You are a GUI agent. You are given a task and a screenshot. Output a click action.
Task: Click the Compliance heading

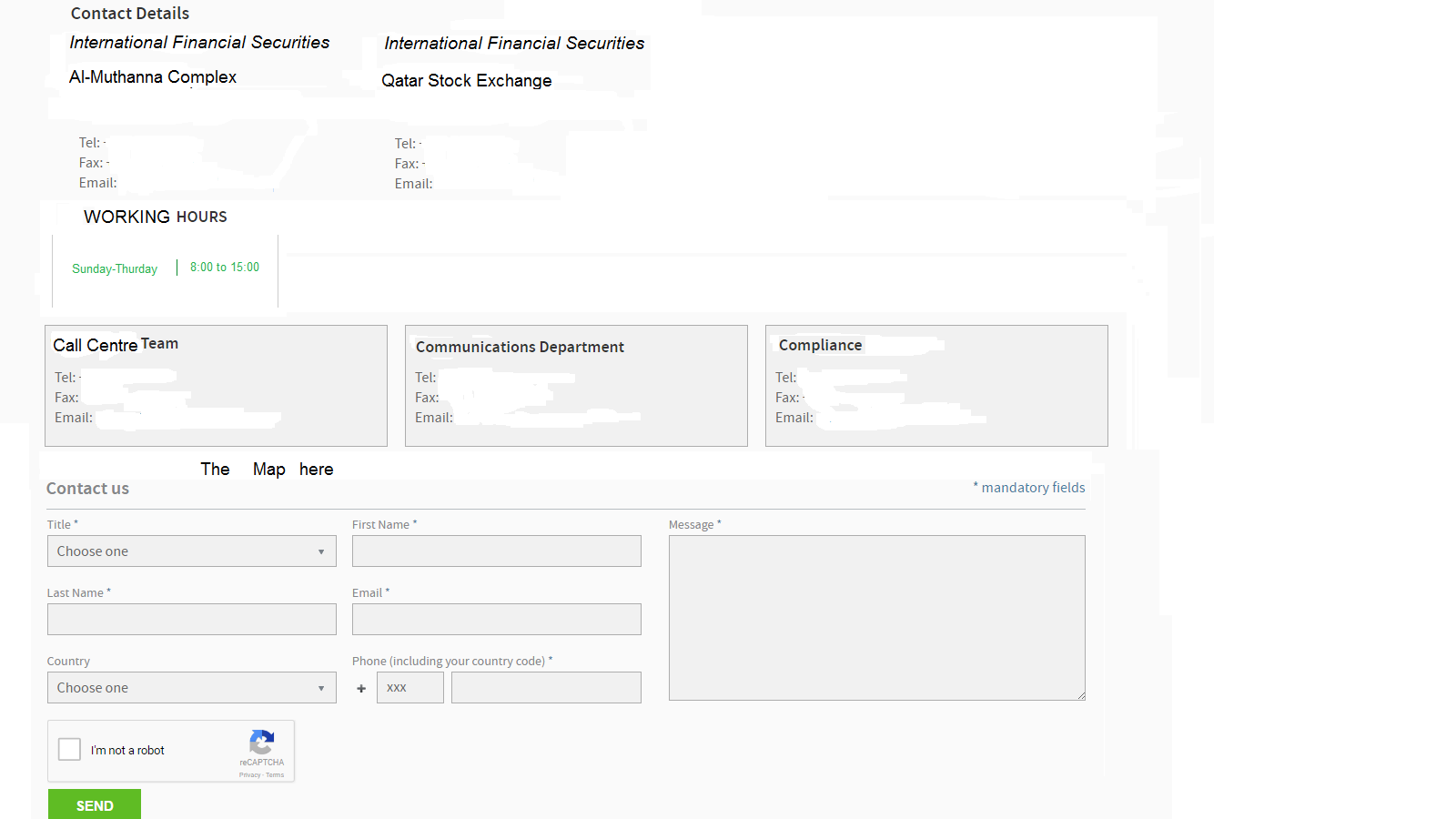(x=820, y=345)
